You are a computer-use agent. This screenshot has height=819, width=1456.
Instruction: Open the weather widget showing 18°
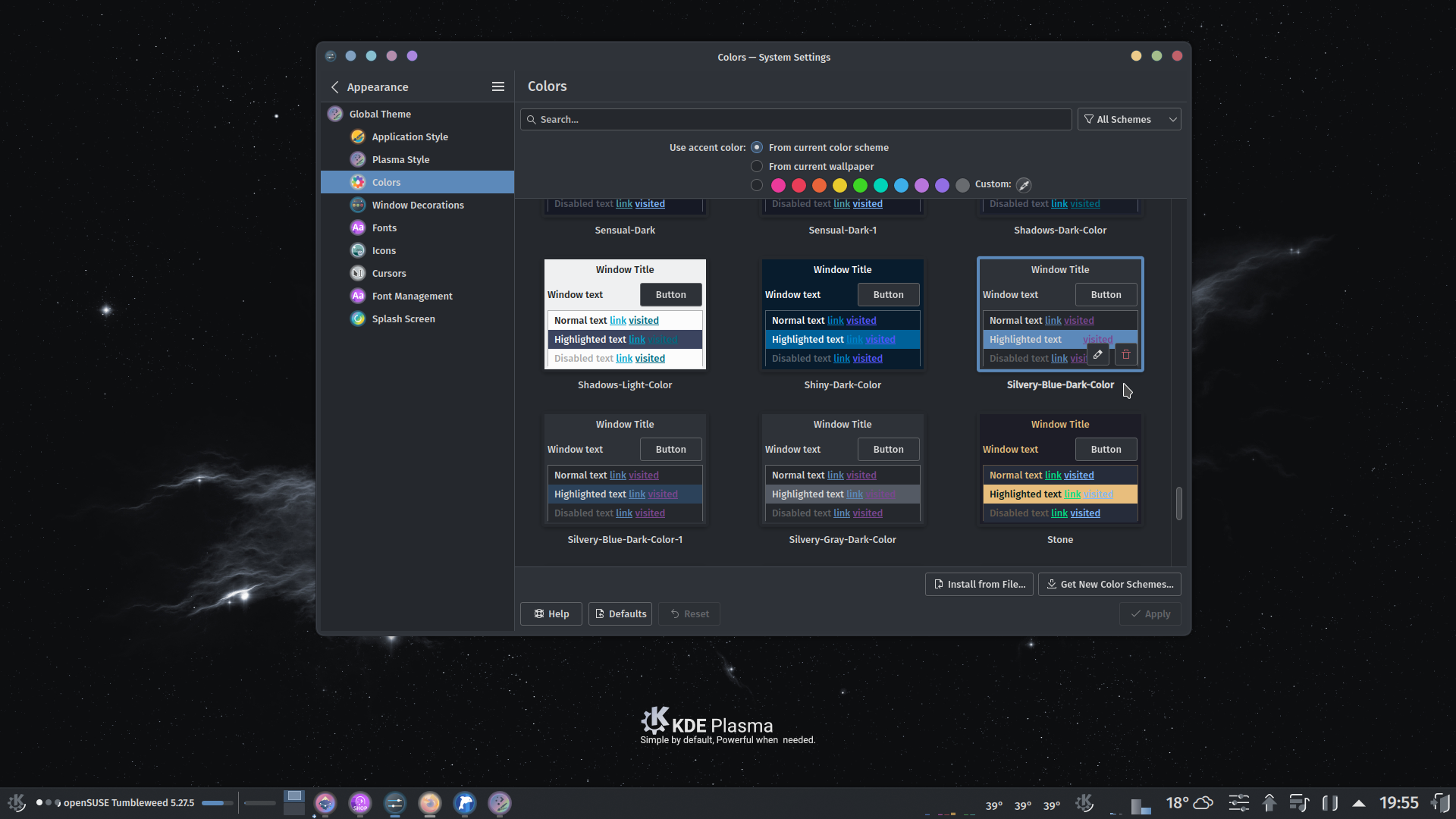[x=1189, y=803]
